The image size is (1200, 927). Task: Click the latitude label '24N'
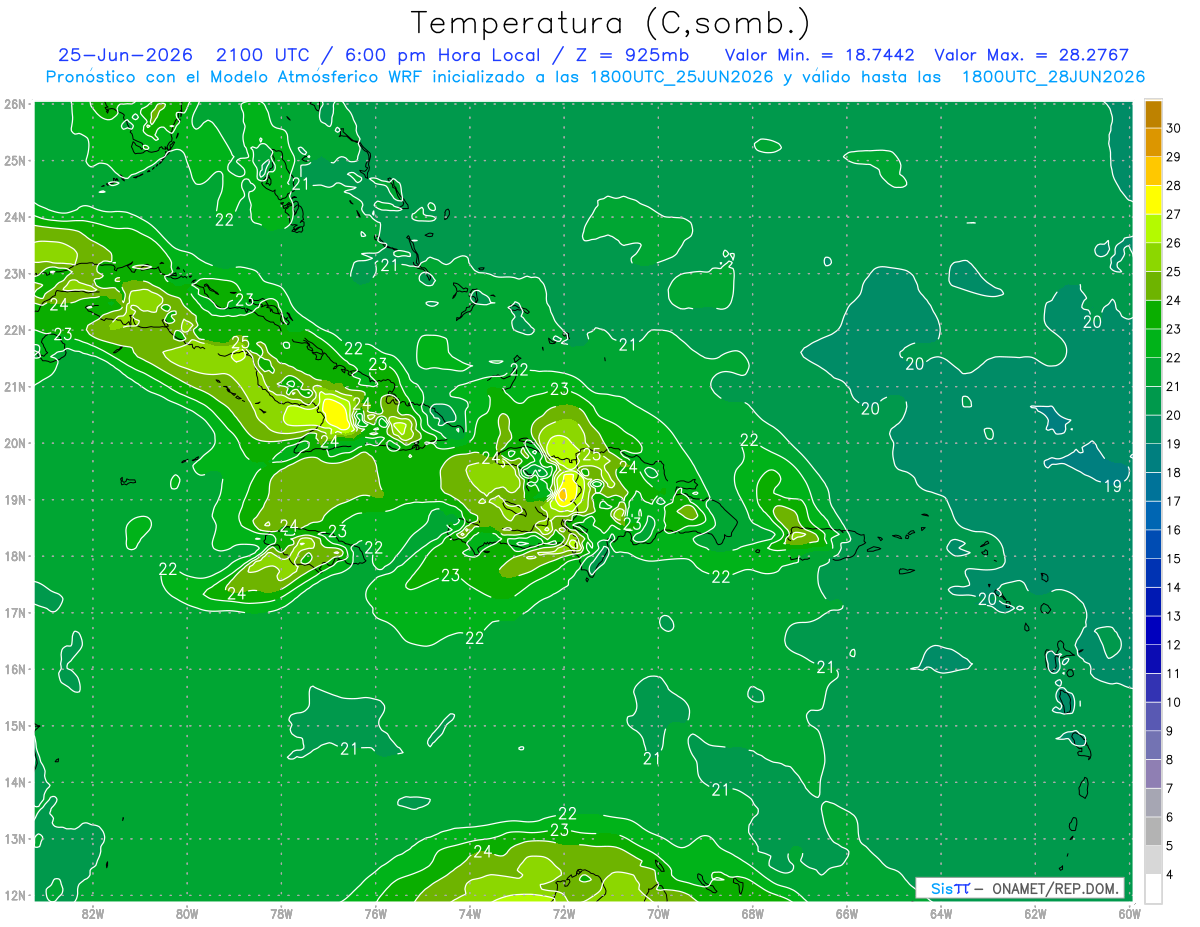pyautogui.click(x=15, y=217)
